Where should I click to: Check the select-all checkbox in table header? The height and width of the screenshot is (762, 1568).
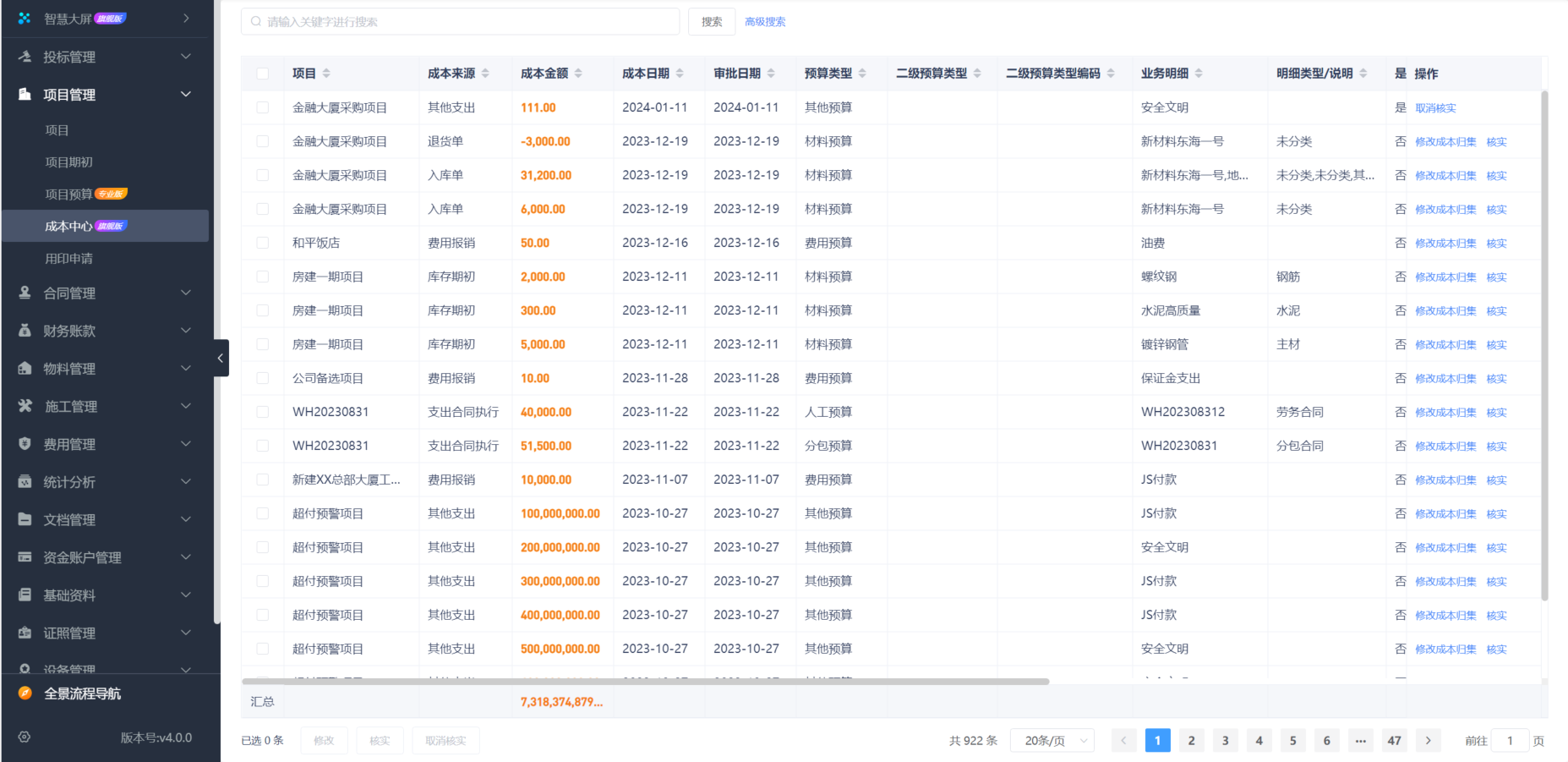(x=263, y=73)
